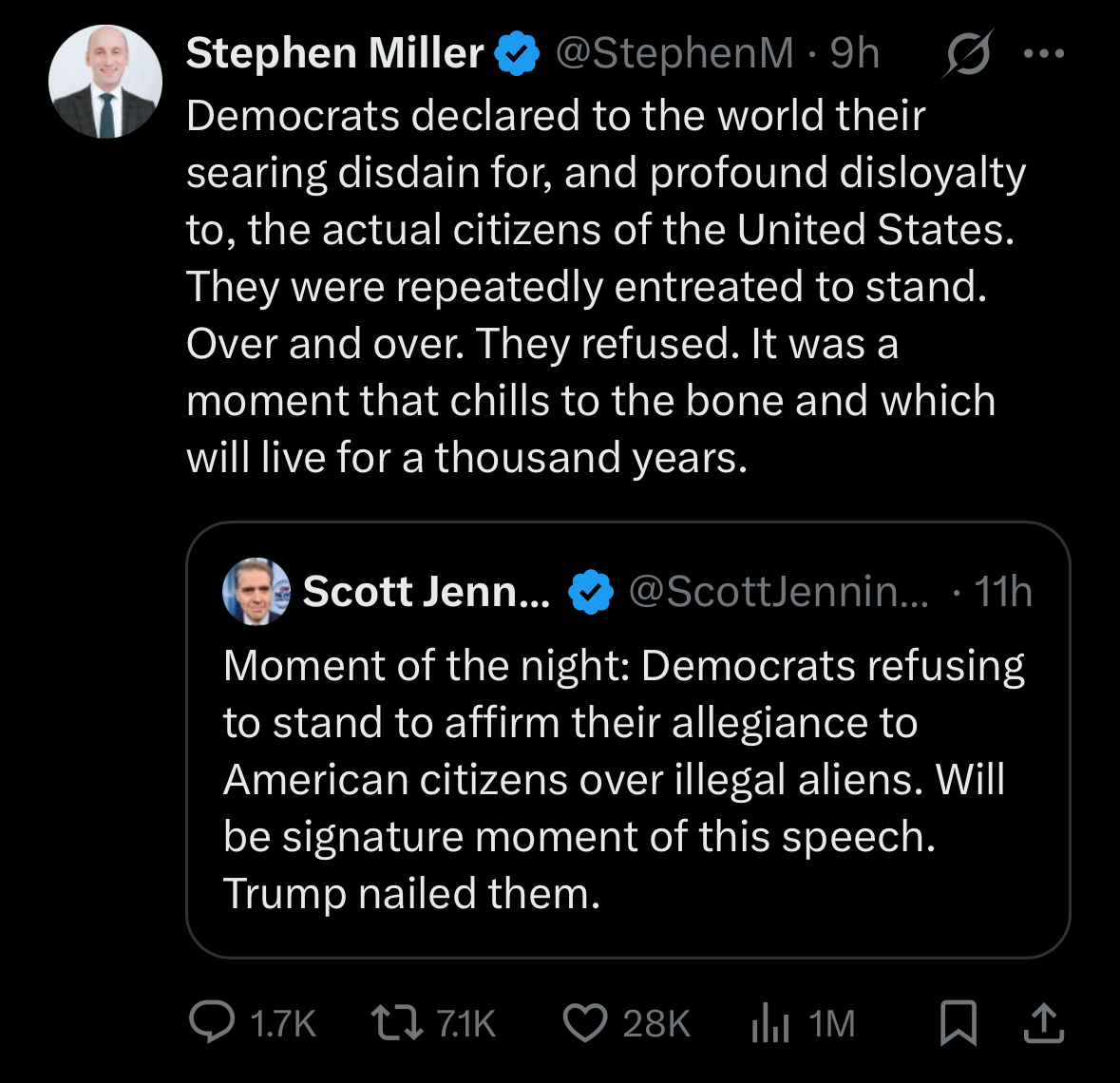Viewport: 1120px width, 1083px height.
Task: Click the share upload icon
Action: pos(1043,1022)
